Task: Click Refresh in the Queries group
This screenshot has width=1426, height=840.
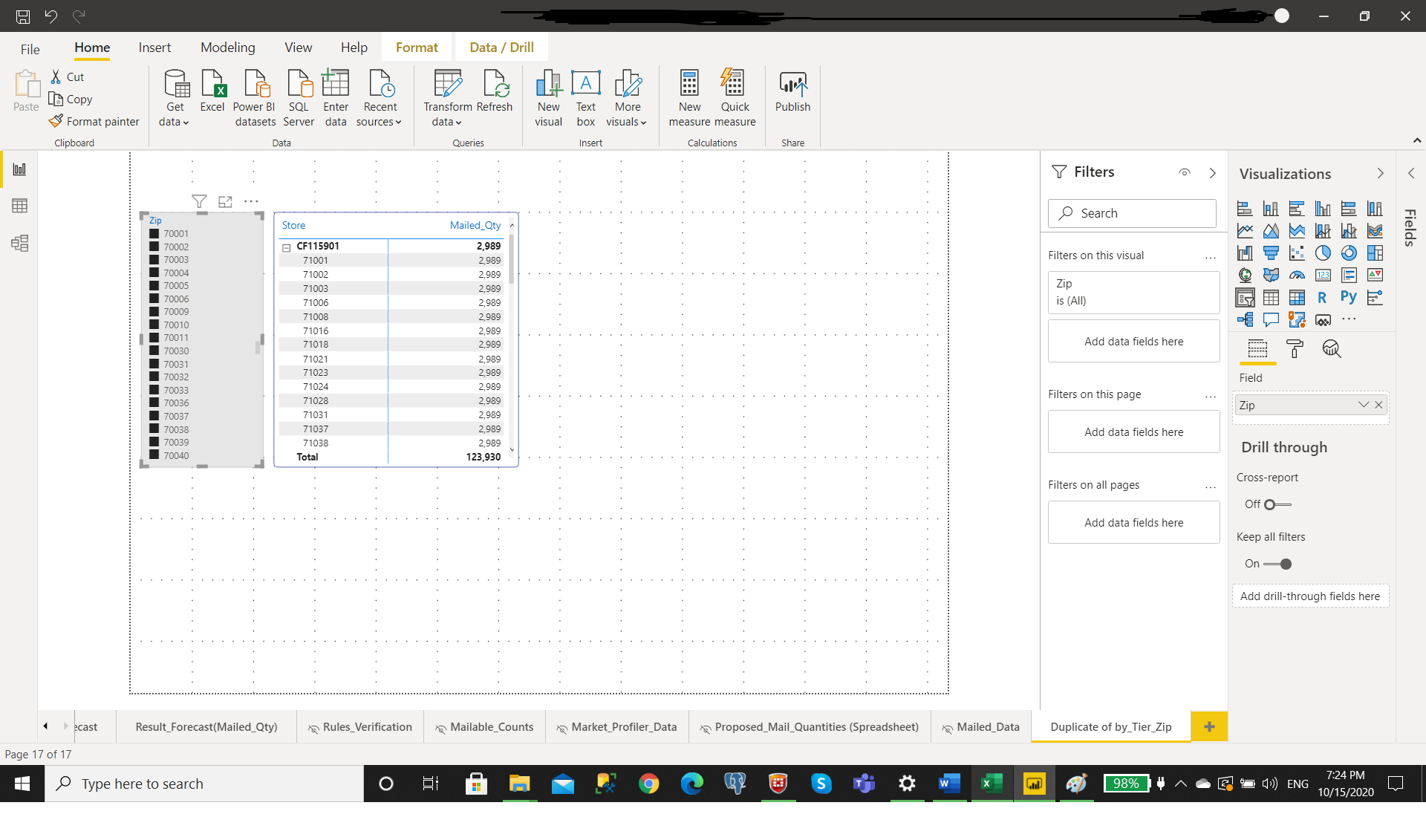Action: click(495, 92)
